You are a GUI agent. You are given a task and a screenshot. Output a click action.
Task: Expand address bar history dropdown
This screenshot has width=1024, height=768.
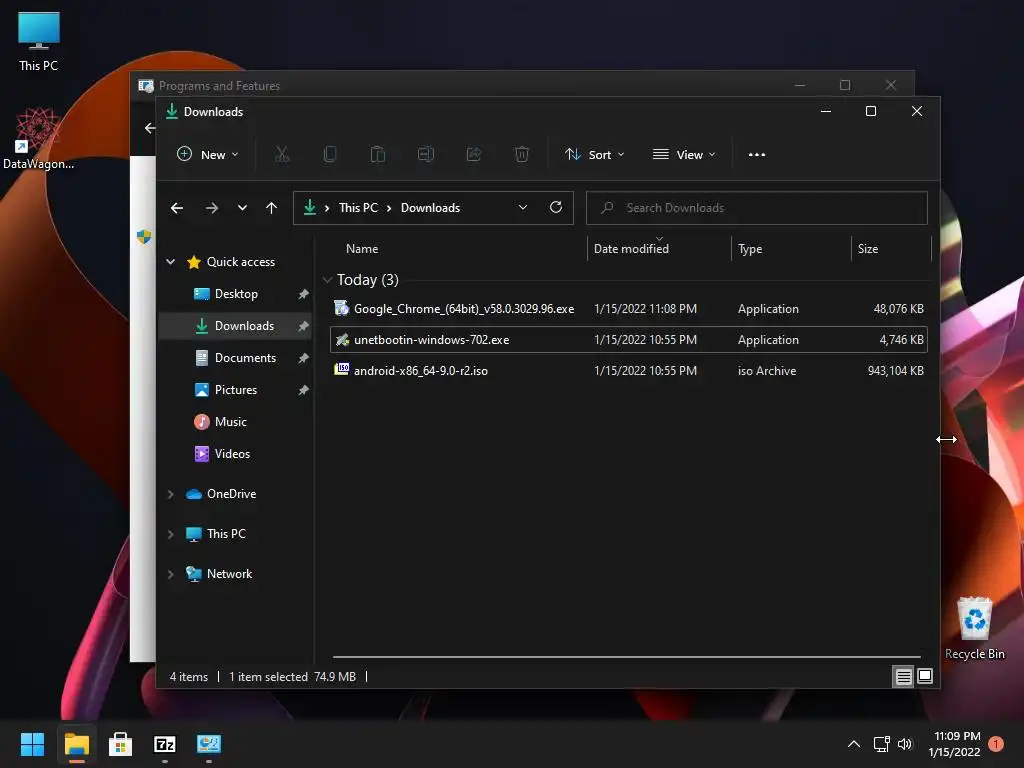[x=522, y=208]
